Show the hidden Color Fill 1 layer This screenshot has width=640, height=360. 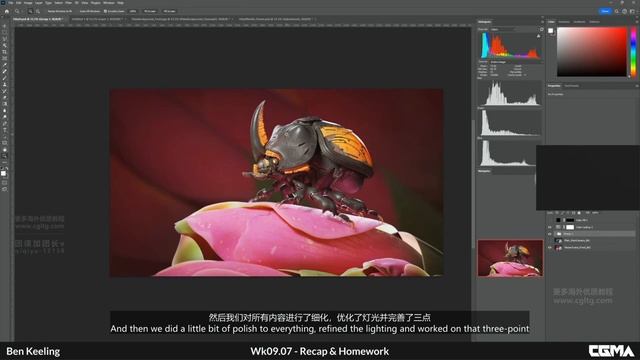(x=550, y=220)
